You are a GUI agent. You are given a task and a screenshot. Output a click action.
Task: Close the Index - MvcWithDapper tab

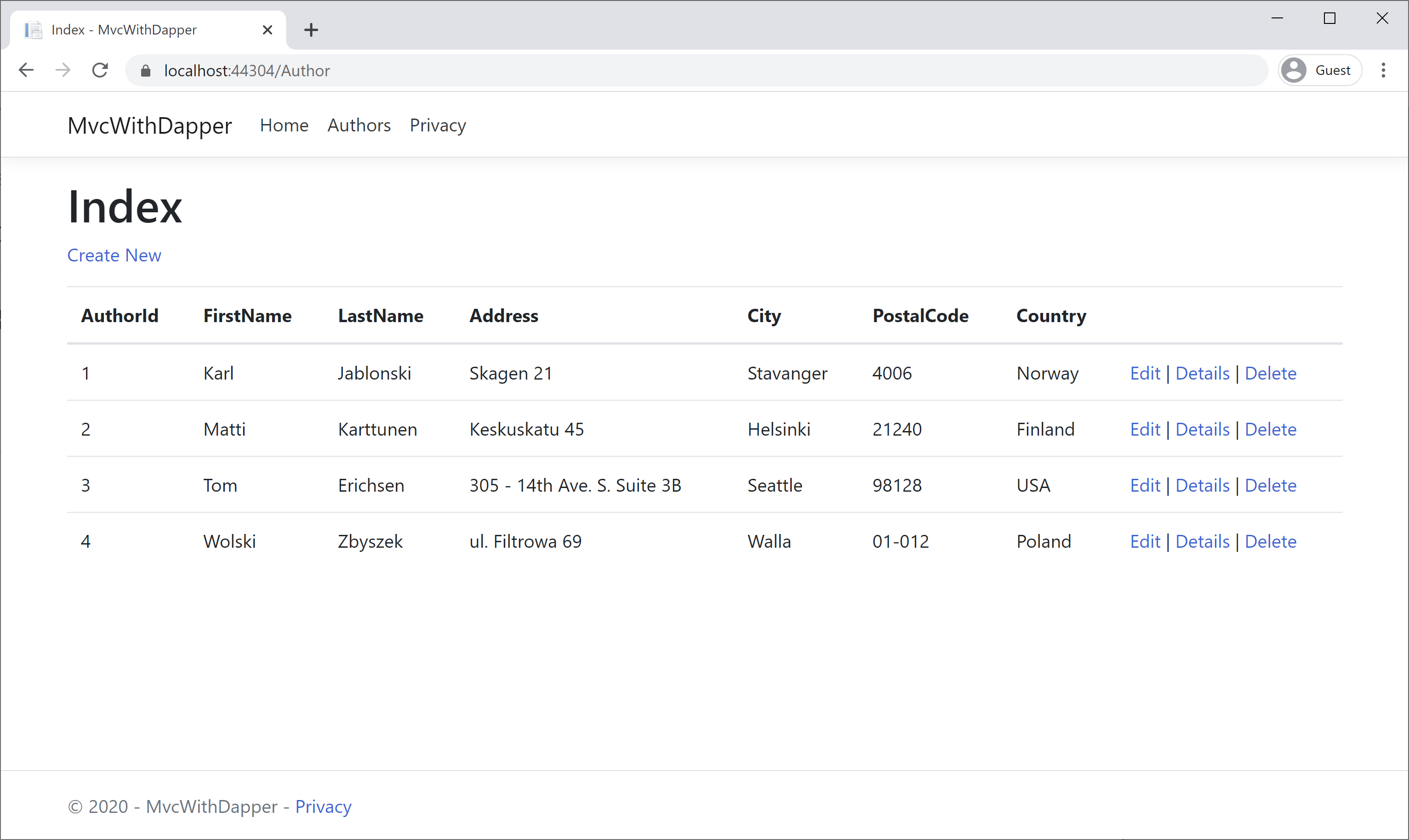tap(268, 29)
